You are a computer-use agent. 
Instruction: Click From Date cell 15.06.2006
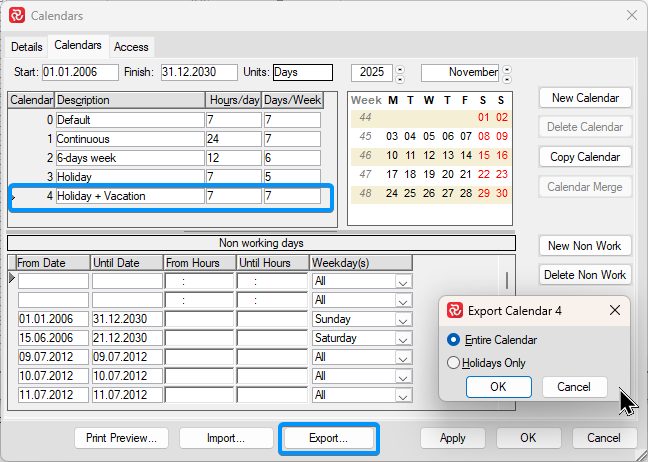(x=53, y=338)
